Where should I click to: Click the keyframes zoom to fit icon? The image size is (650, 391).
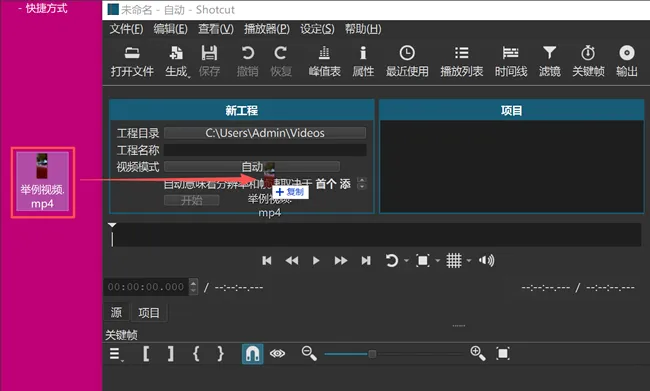pos(503,354)
